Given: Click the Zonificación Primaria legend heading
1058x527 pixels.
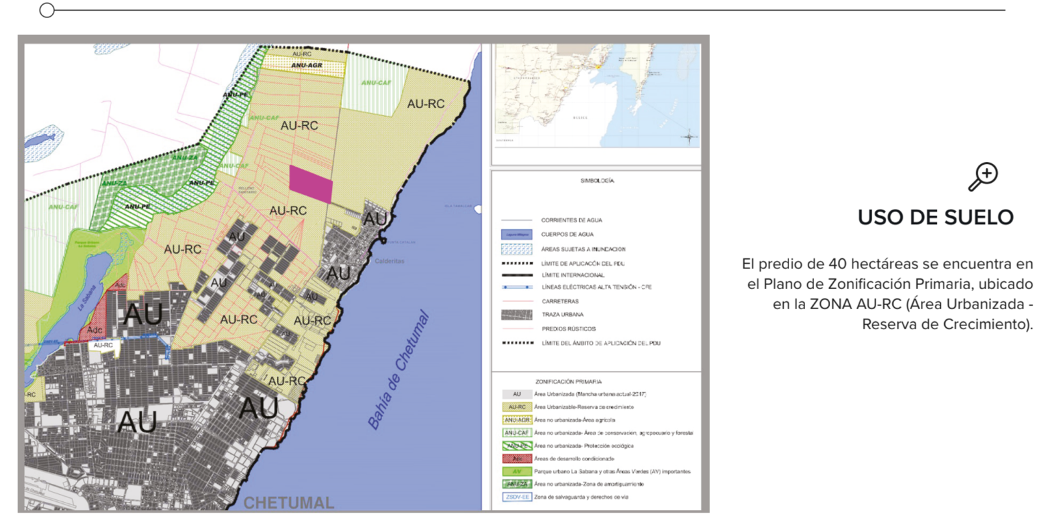Looking at the screenshot, I should click(x=567, y=381).
